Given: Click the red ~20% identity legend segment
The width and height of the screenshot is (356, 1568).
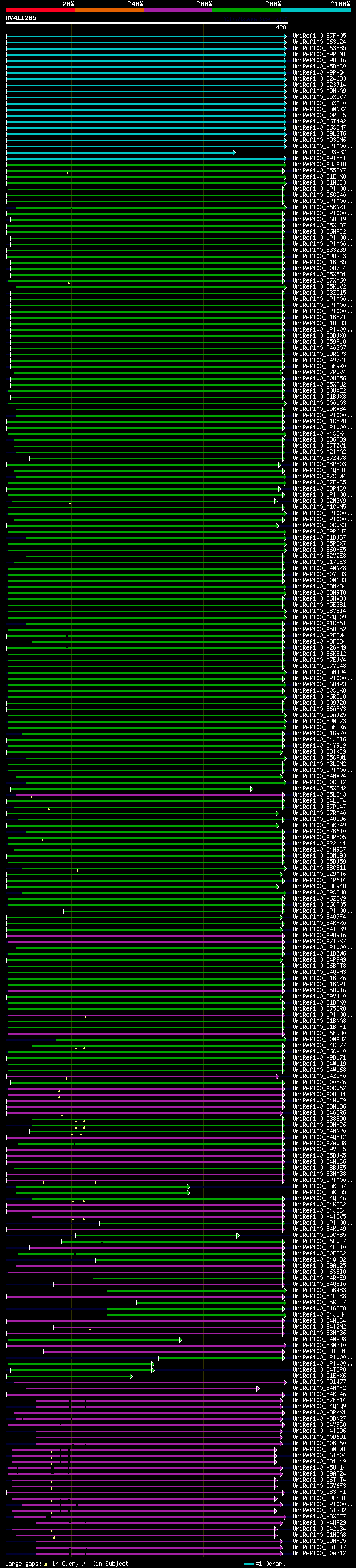Looking at the screenshot, I should tap(39, 10).
